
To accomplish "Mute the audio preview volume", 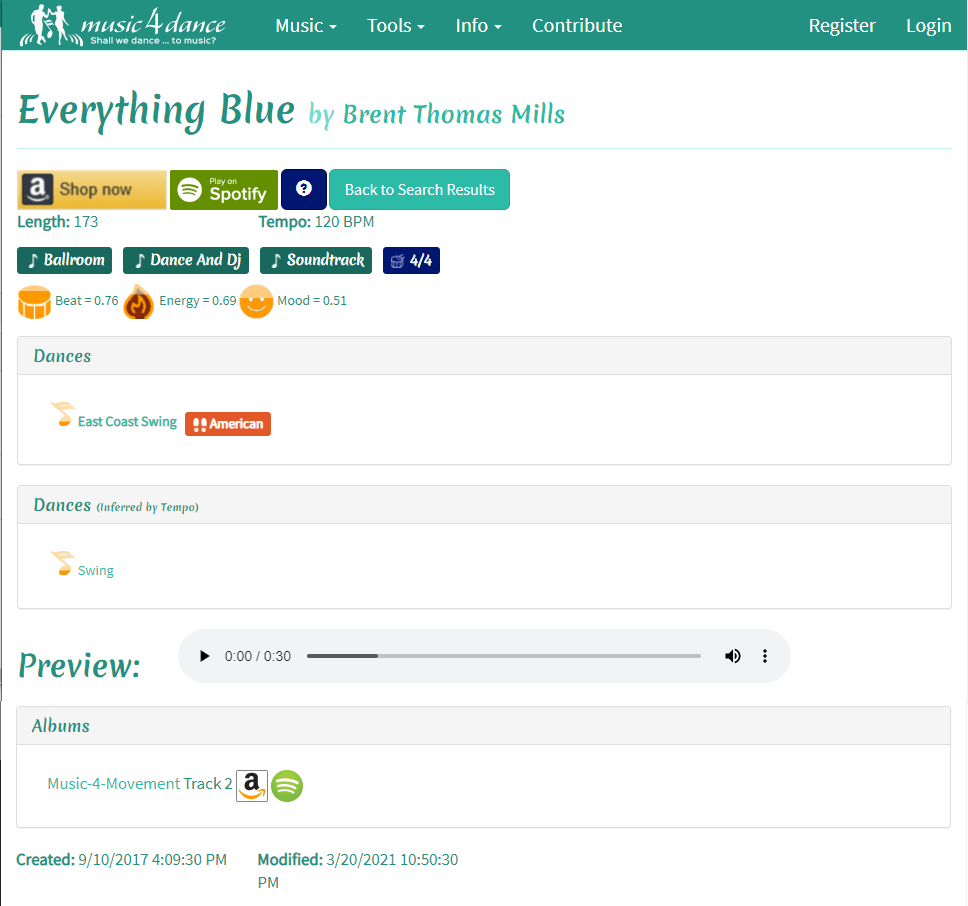I will [733, 656].
